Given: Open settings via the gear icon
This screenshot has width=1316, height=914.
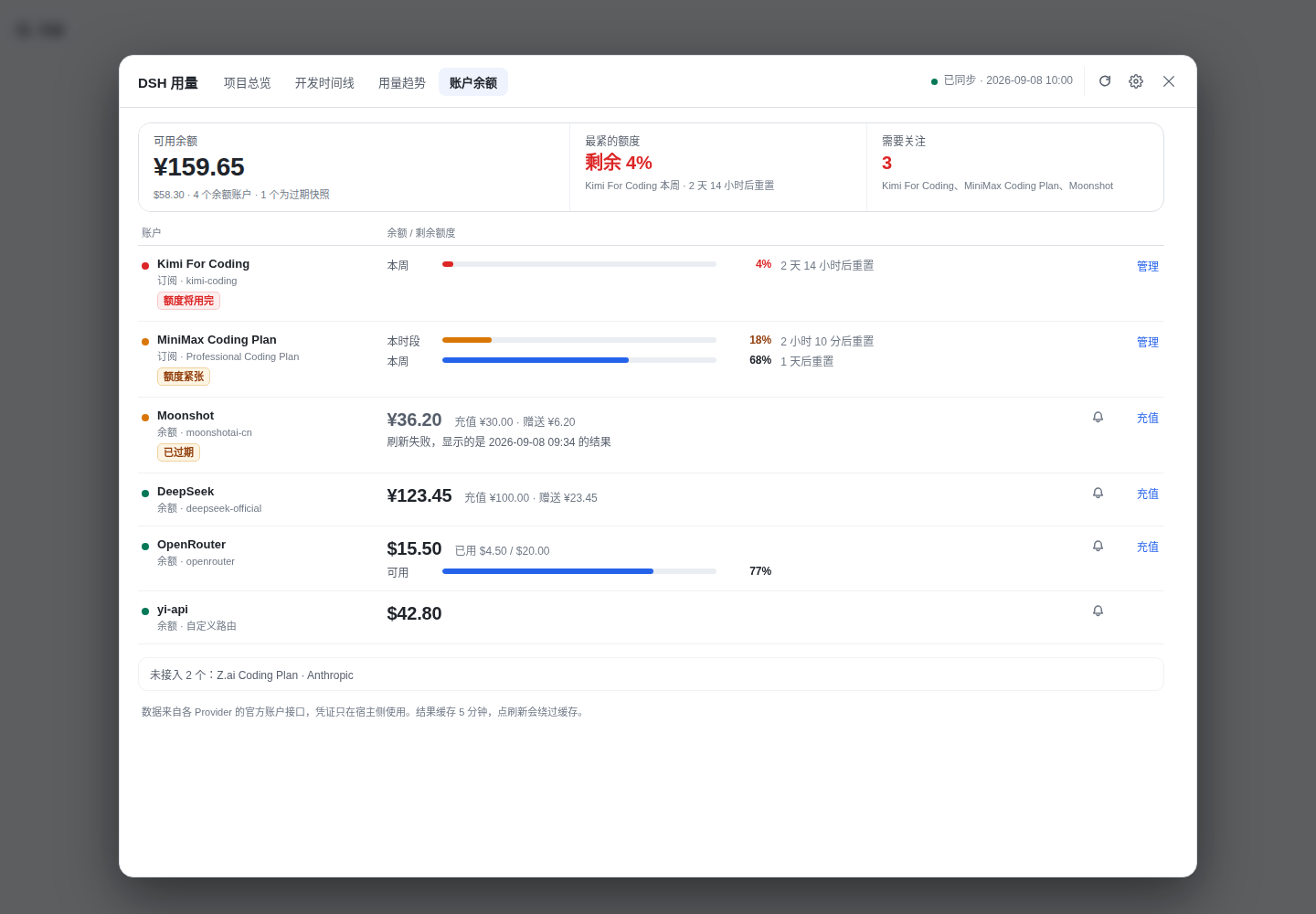Looking at the screenshot, I should tap(1136, 81).
